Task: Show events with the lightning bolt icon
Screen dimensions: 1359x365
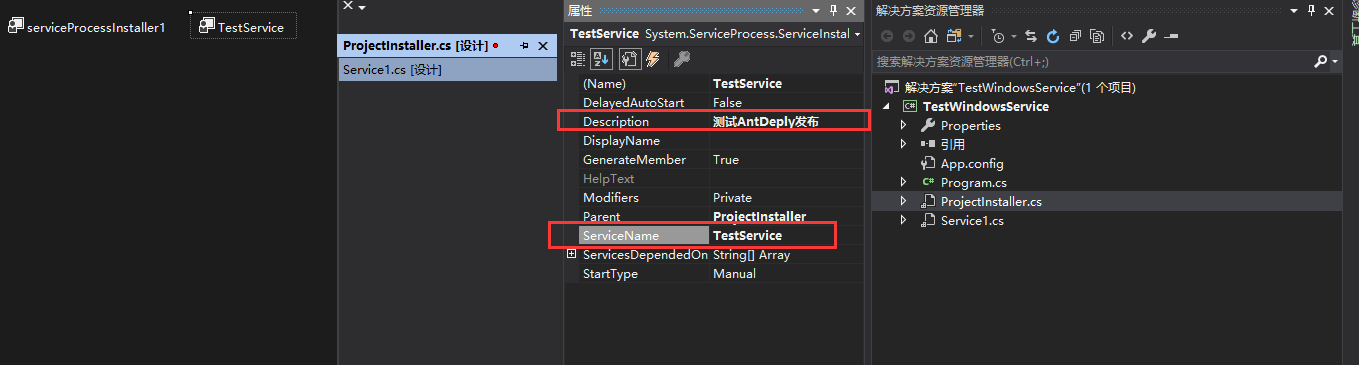Action: (653, 59)
